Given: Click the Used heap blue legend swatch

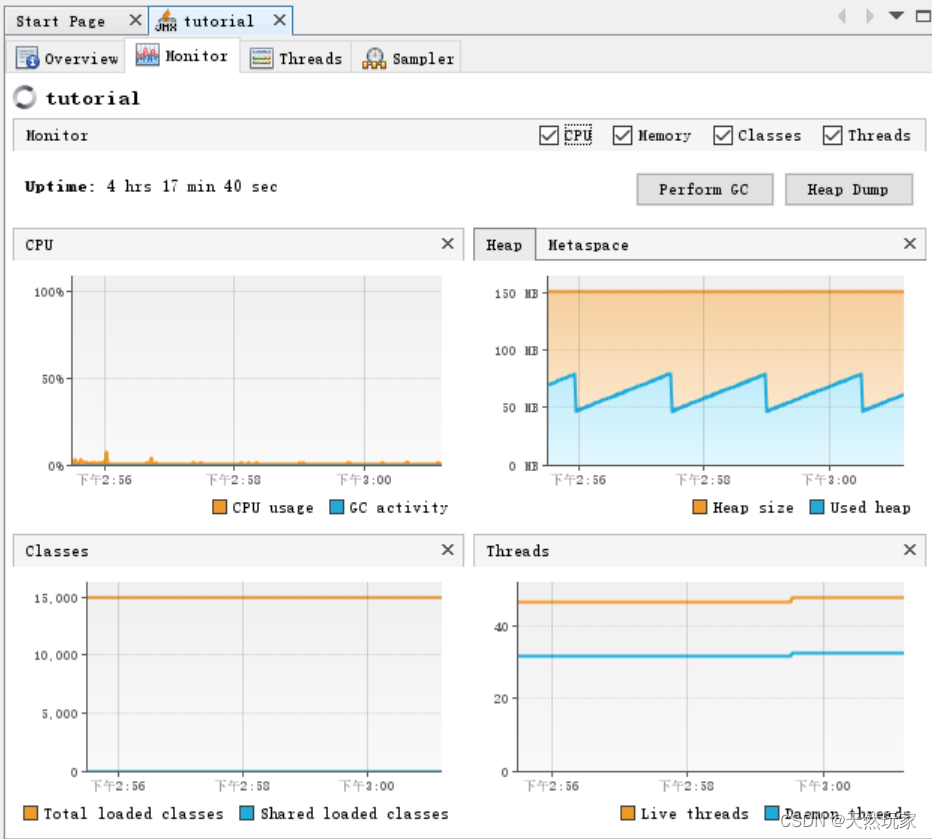Looking at the screenshot, I should (x=817, y=507).
